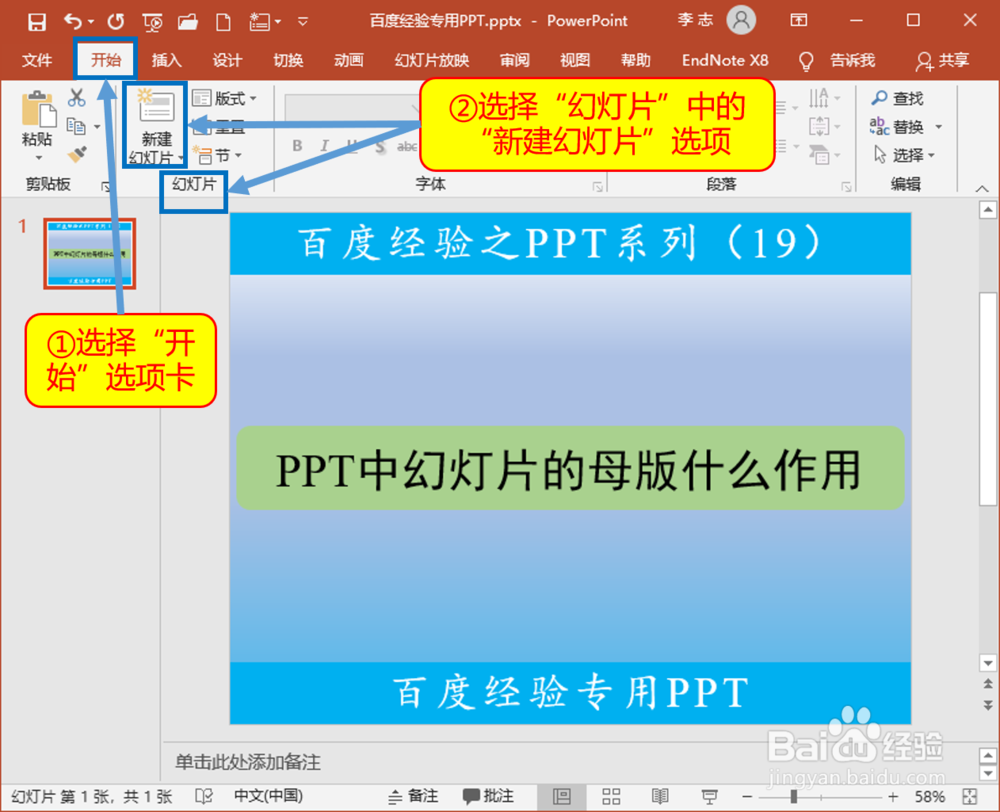Image resolution: width=1000 pixels, height=812 pixels.
Task: Go to previous slide double-arrow button
Action: [x=987, y=684]
